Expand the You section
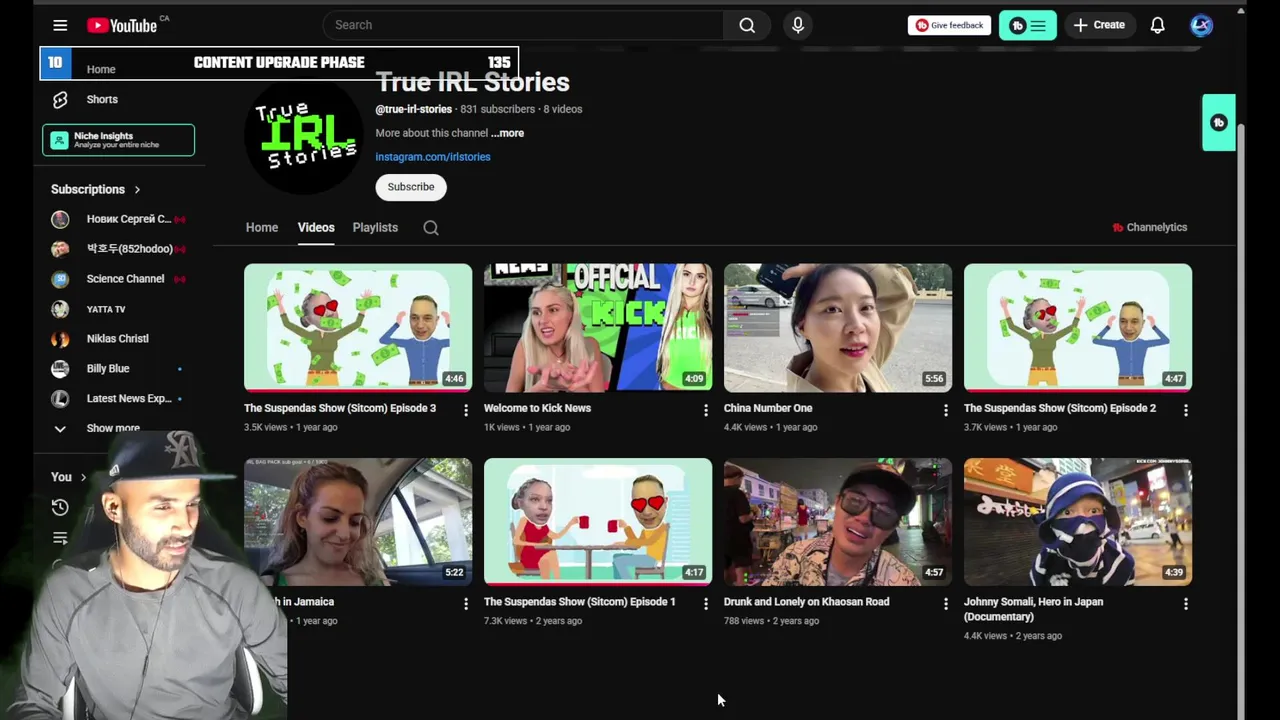This screenshot has height=720, width=1280. (x=68, y=477)
